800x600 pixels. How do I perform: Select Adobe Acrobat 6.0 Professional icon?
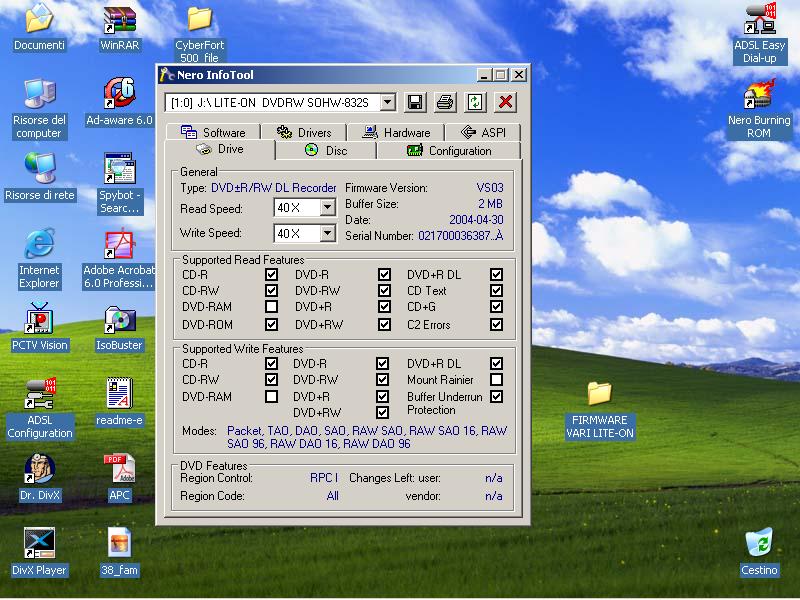119,259
